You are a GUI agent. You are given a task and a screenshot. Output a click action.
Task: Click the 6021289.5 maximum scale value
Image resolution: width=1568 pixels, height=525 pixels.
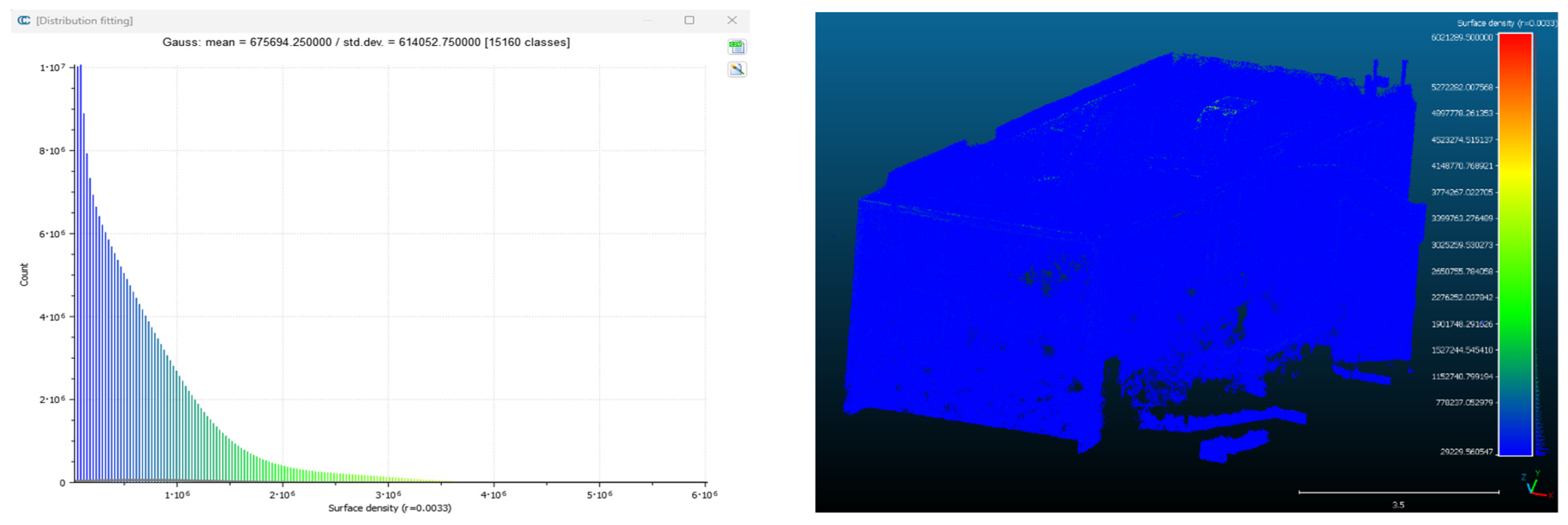pos(1462,38)
